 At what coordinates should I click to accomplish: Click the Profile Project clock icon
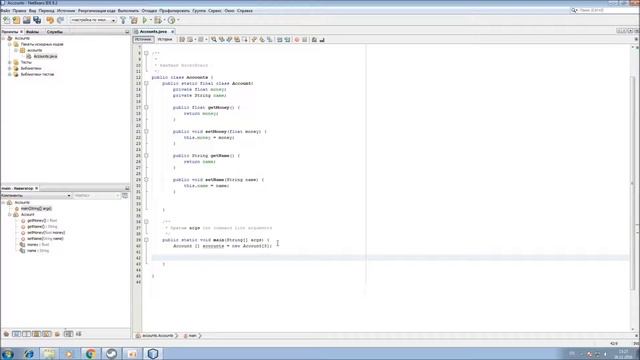tap(171, 20)
